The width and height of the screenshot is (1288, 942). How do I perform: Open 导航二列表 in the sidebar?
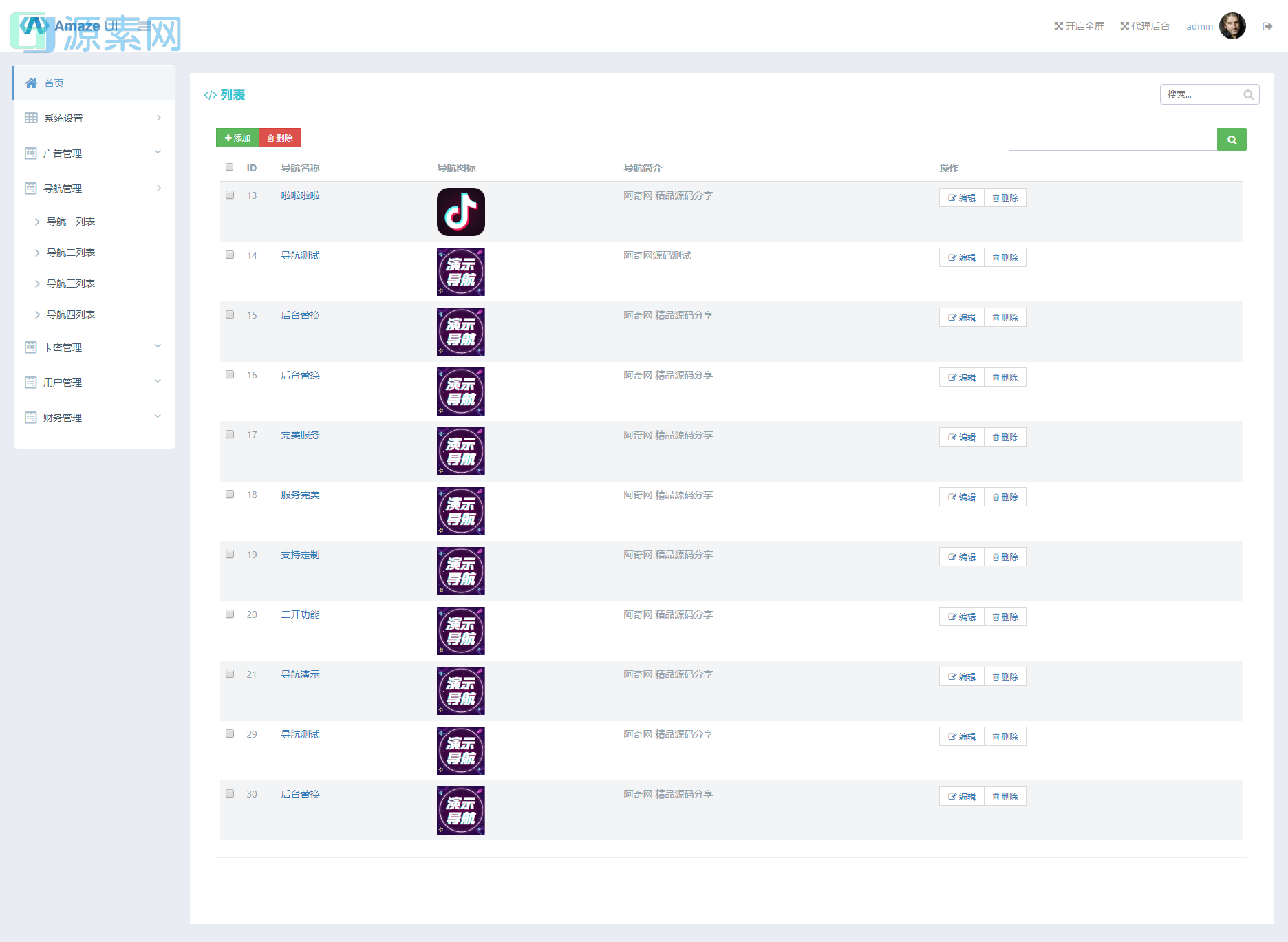click(71, 253)
